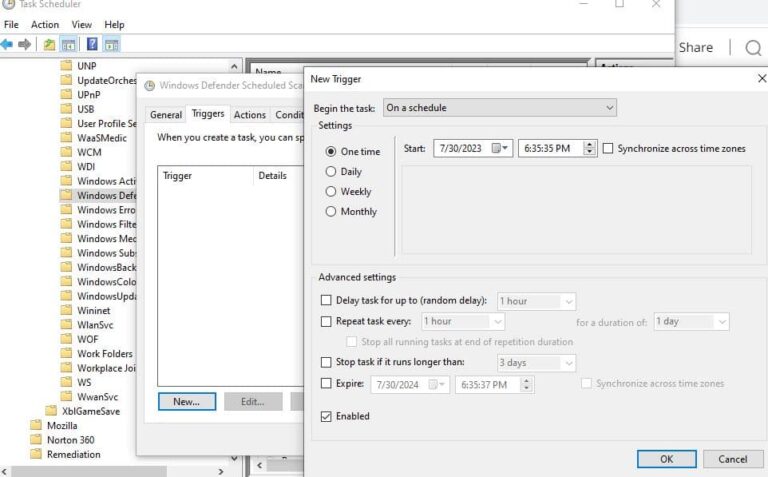Click the Up One Level folder icon
This screenshot has width=768, height=477.
[49, 44]
